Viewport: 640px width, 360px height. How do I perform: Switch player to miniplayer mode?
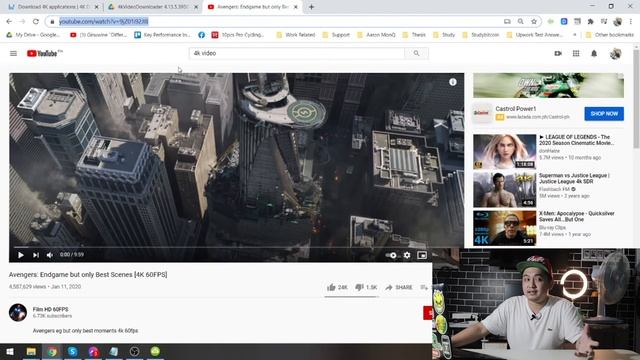click(x=422, y=255)
